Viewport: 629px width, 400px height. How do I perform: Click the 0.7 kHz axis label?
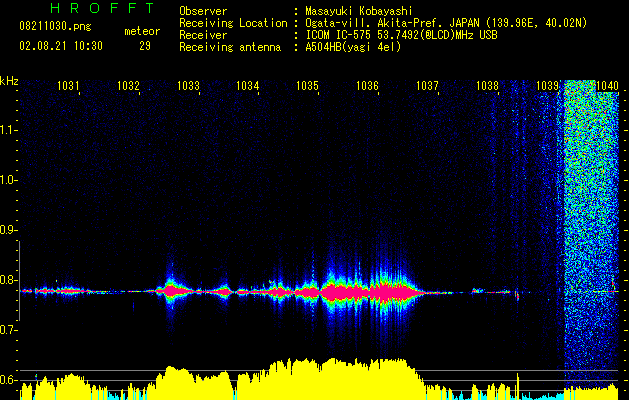[x=7, y=330]
